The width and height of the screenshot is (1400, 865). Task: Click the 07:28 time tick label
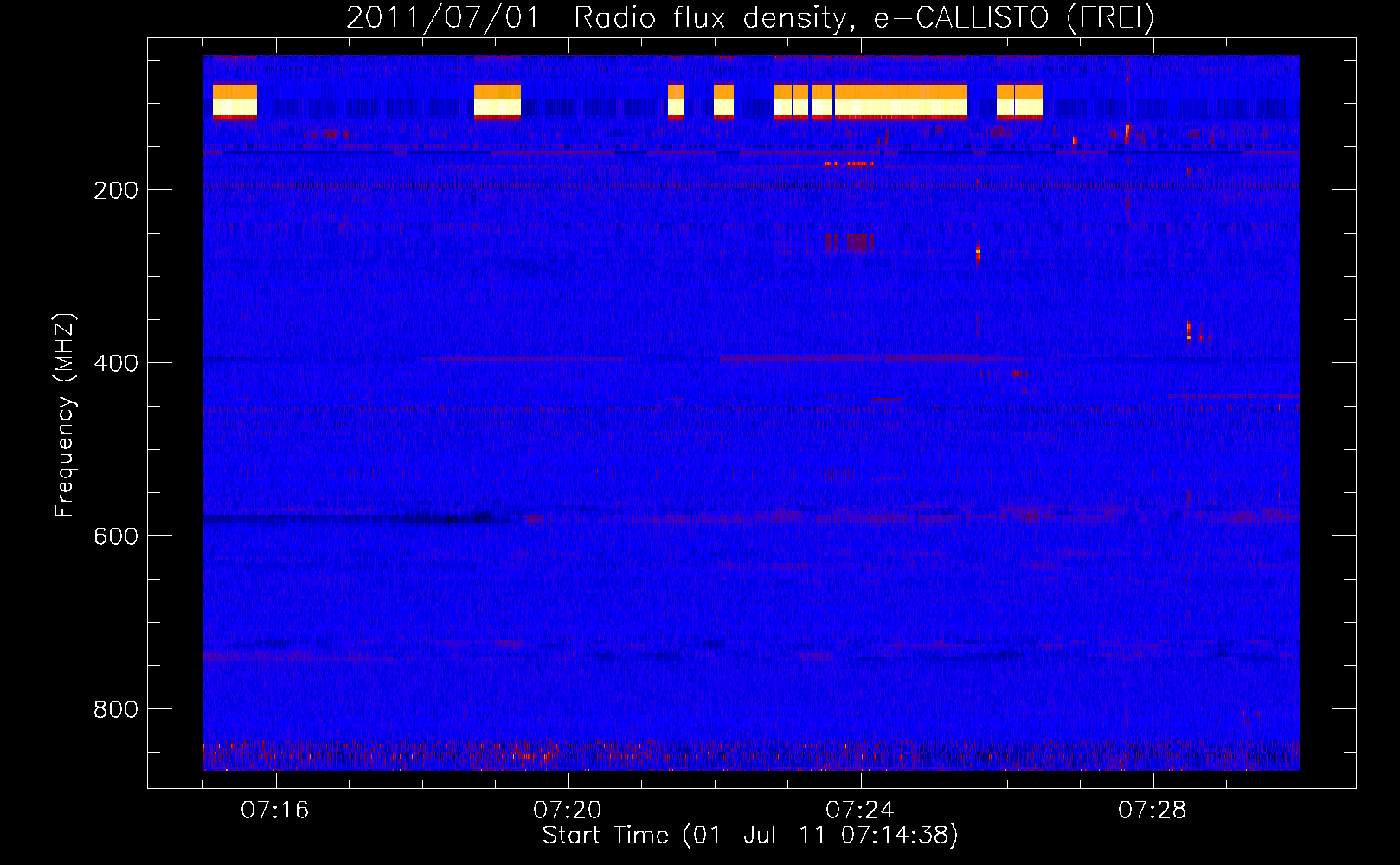[1153, 810]
